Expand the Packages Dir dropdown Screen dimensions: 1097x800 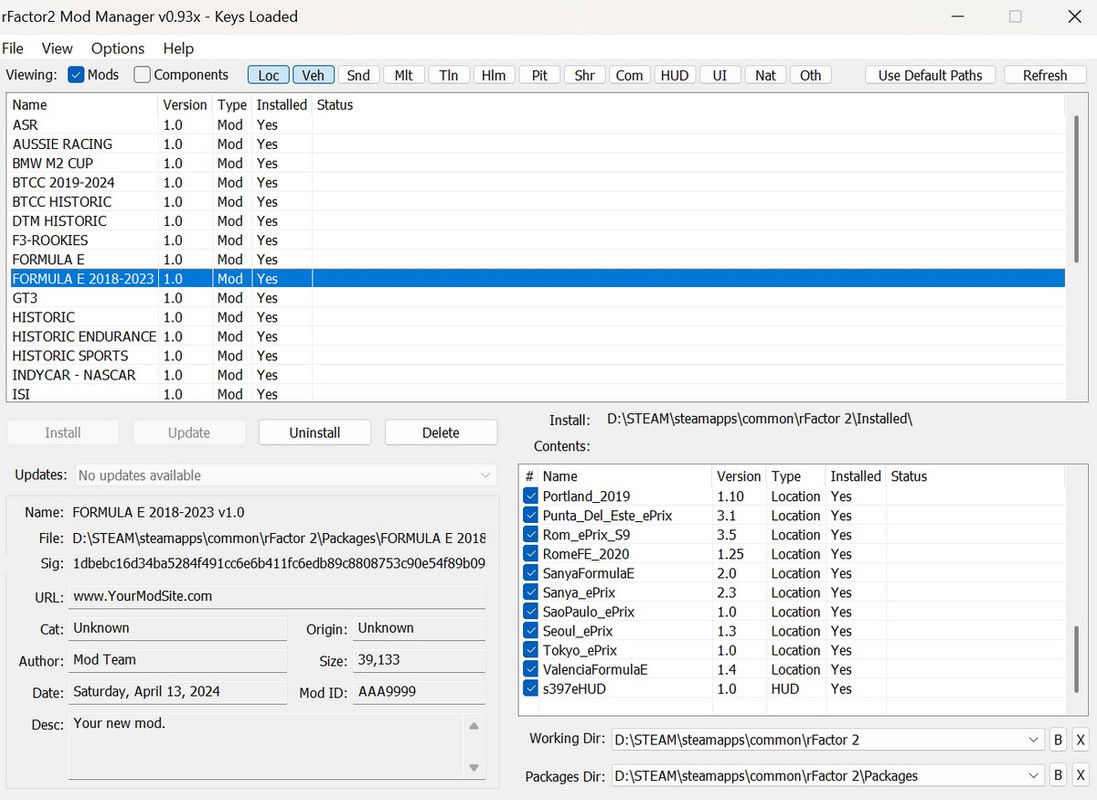[1033, 776]
